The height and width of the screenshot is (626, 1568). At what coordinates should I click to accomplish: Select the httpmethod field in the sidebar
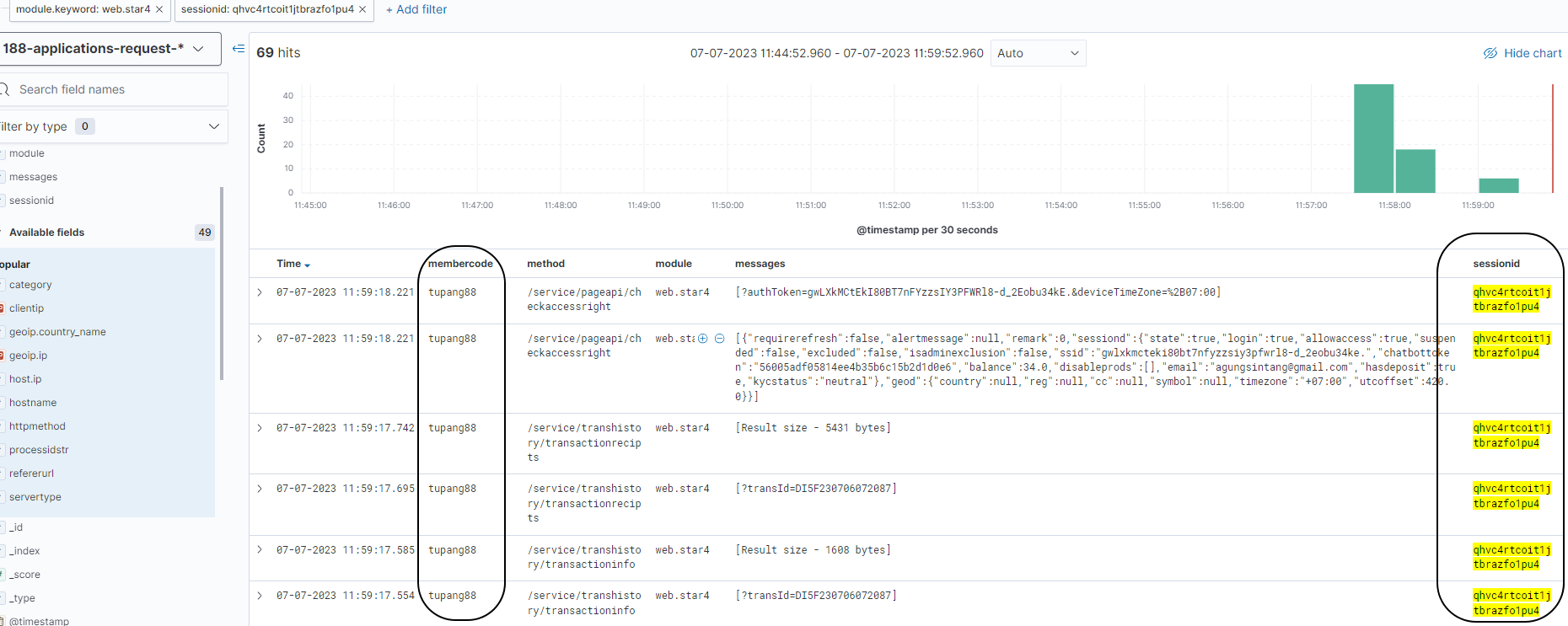pos(37,426)
